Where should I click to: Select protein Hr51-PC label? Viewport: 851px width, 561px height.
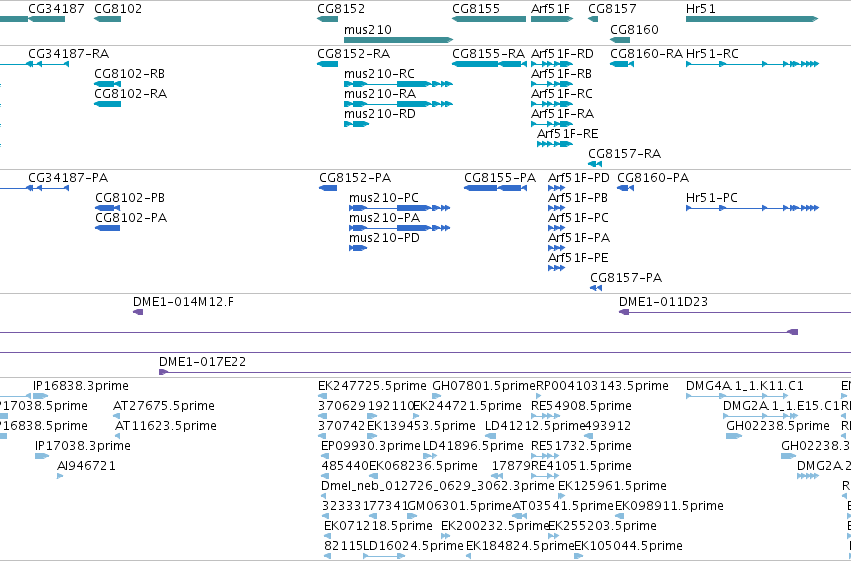(712, 198)
